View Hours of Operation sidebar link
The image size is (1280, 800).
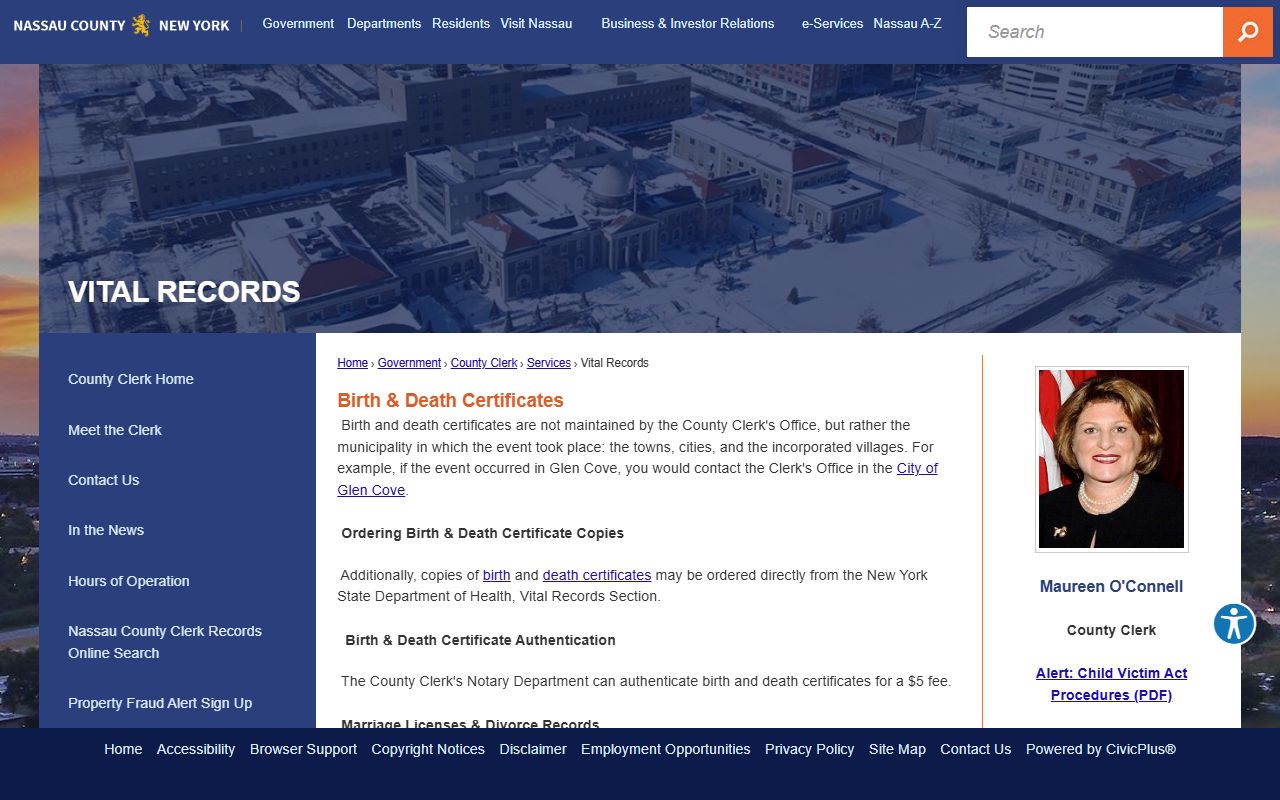129,581
